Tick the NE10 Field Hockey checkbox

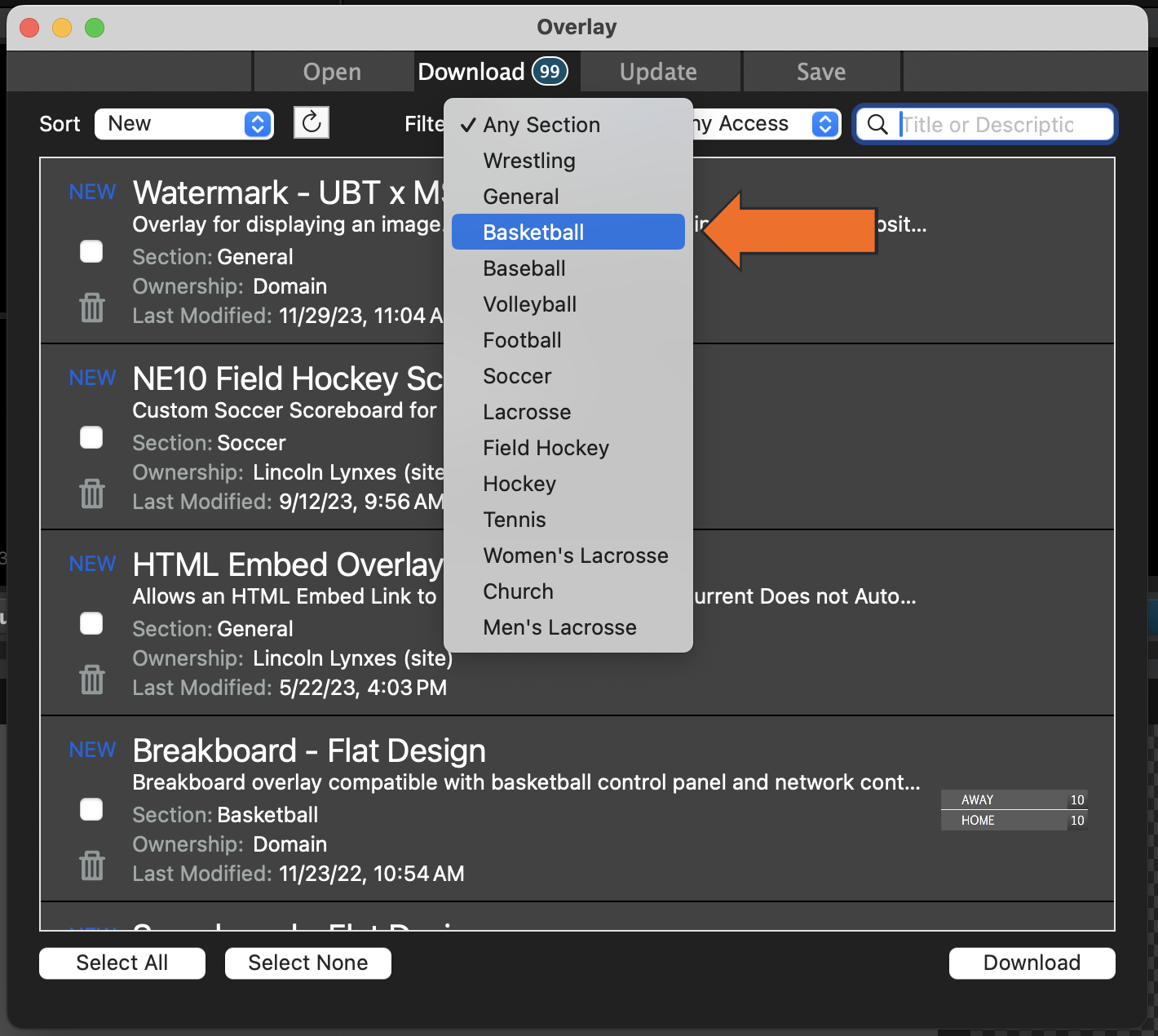(91, 437)
